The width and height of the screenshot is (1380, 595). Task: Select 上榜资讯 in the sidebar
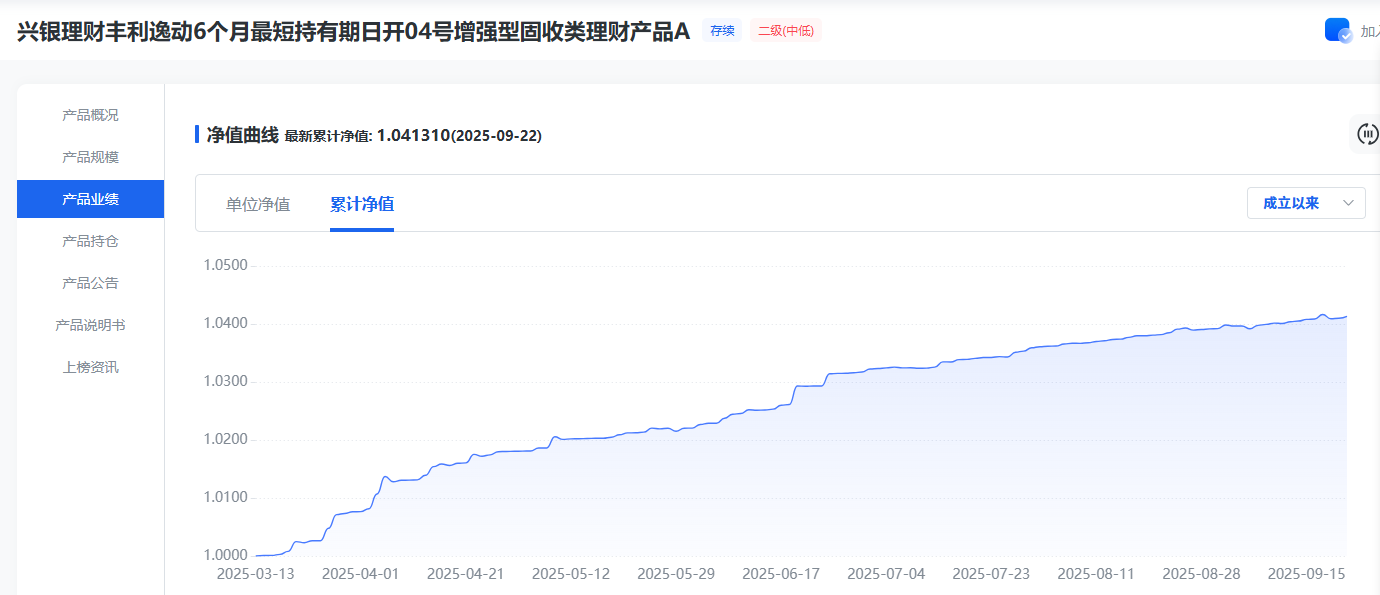click(x=90, y=367)
